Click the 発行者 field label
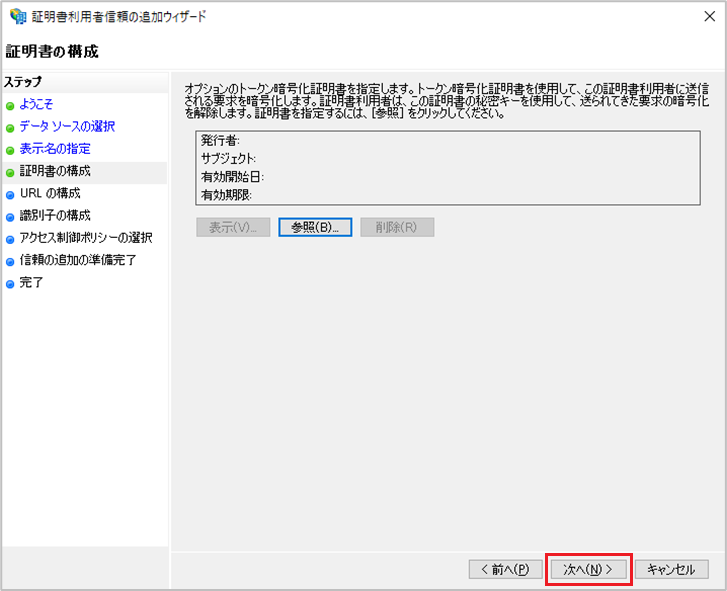The image size is (727, 591). [x=220, y=140]
